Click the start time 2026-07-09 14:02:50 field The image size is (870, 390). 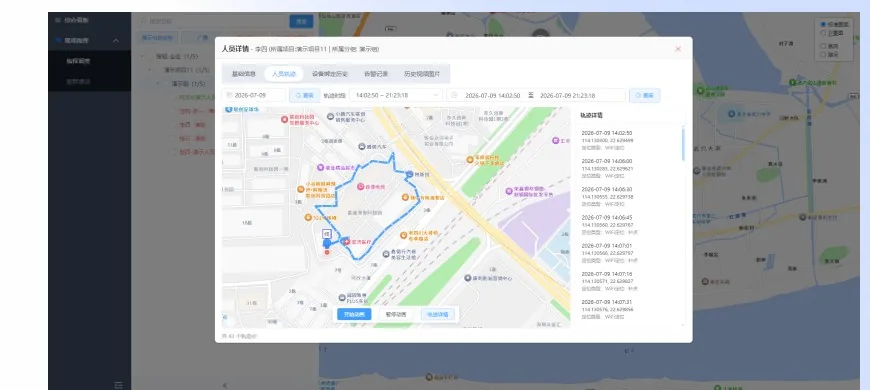click(492, 95)
